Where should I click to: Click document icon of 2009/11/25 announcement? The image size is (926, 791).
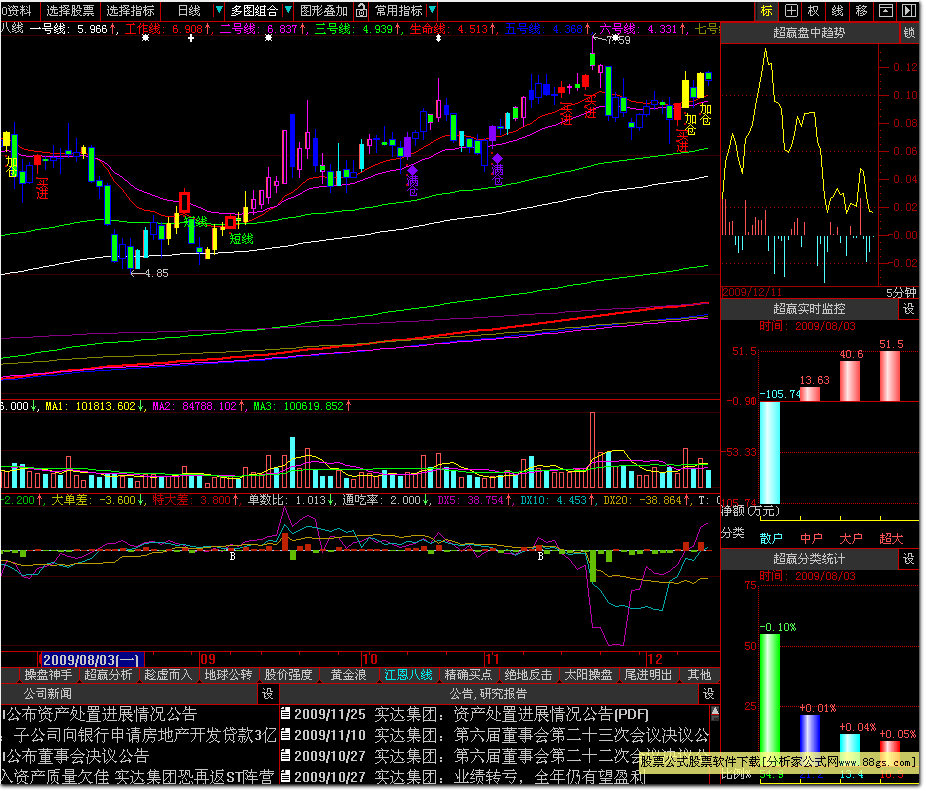285,714
